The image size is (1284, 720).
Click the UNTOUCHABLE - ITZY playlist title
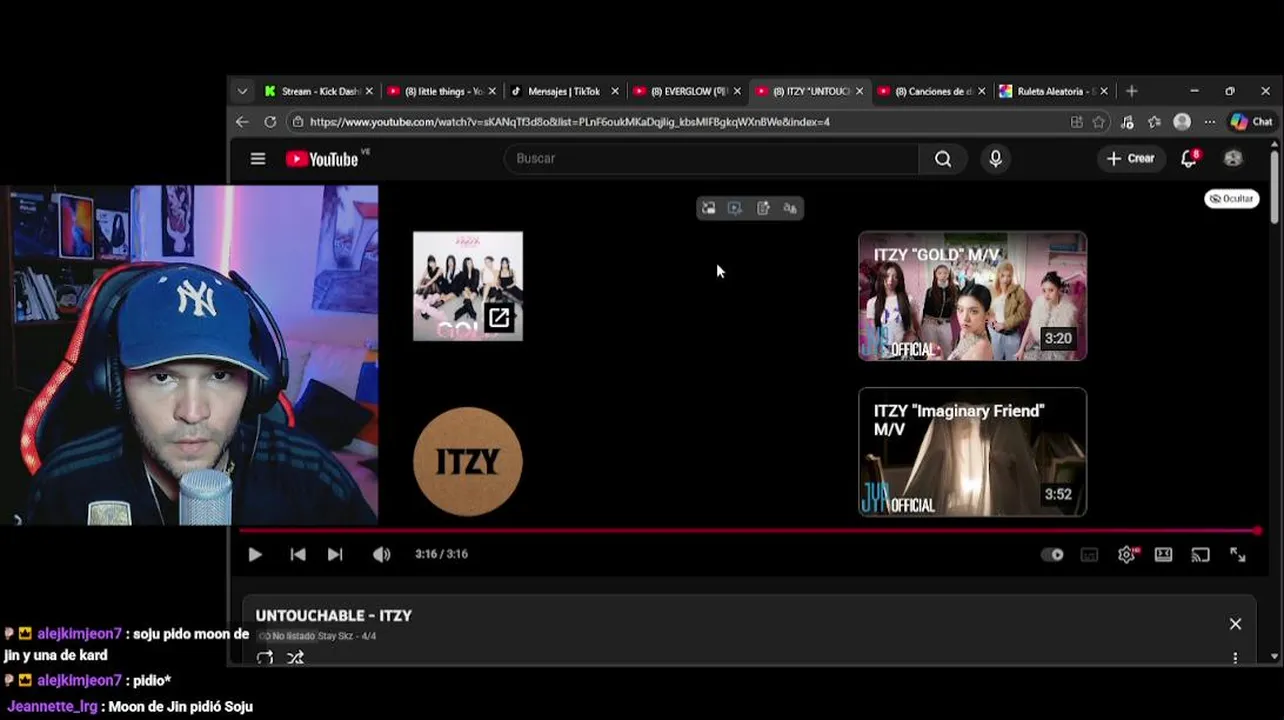click(x=333, y=616)
